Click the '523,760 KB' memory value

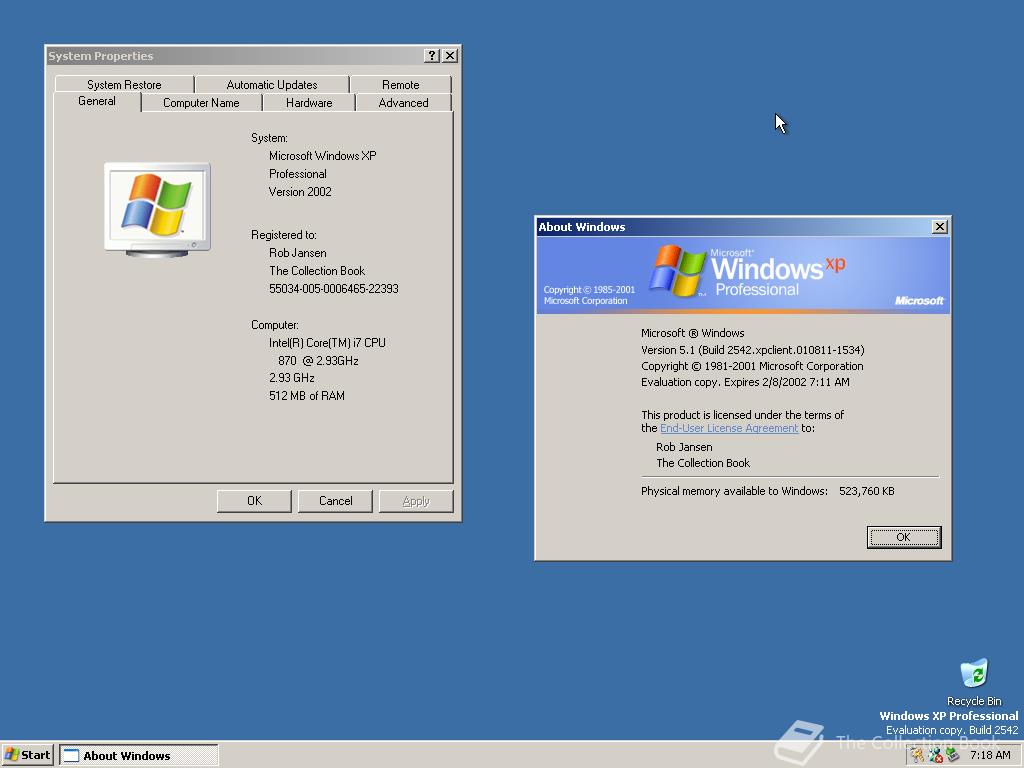[x=867, y=491]
